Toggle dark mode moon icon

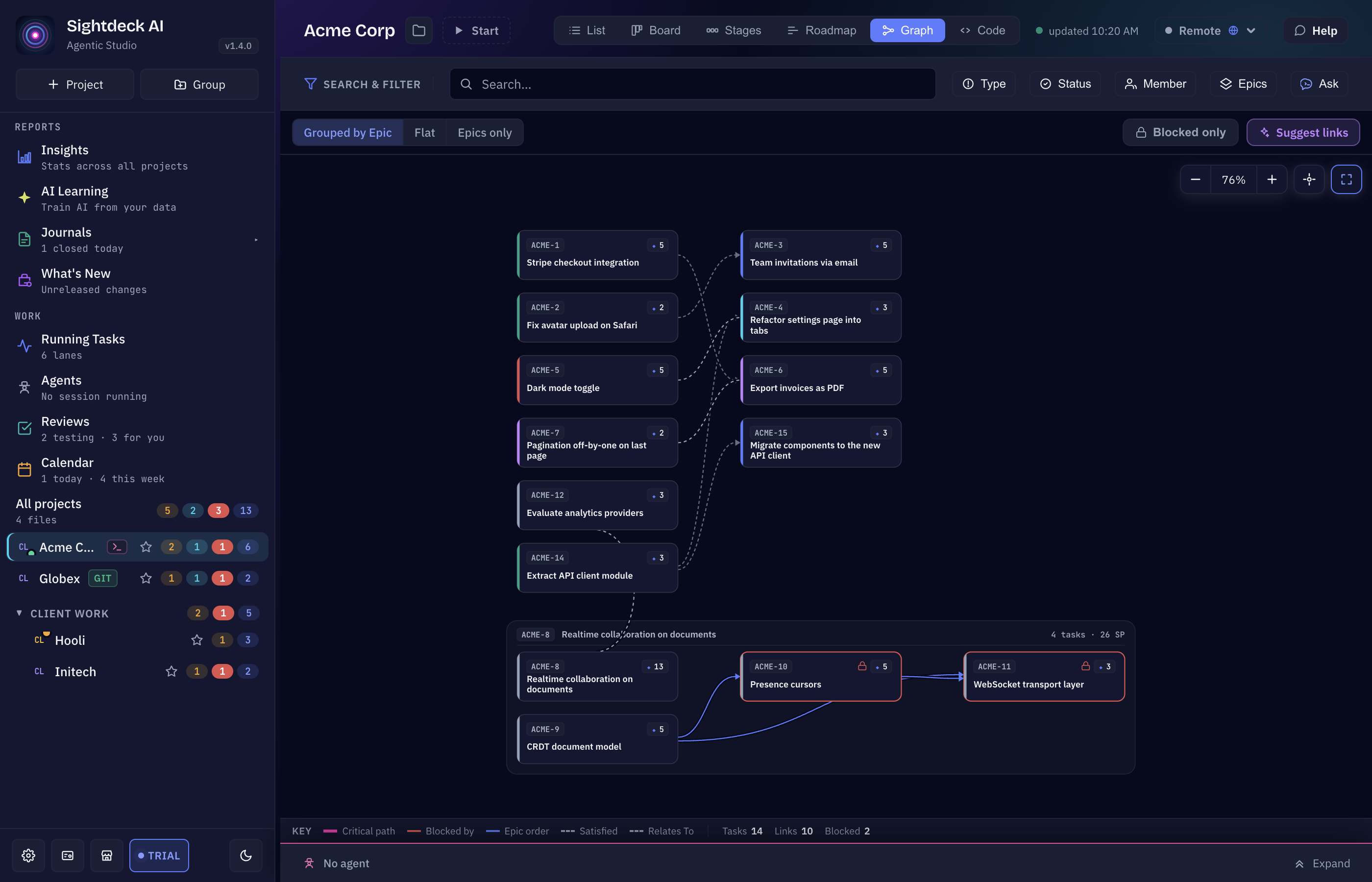click(x=245, y=855)
